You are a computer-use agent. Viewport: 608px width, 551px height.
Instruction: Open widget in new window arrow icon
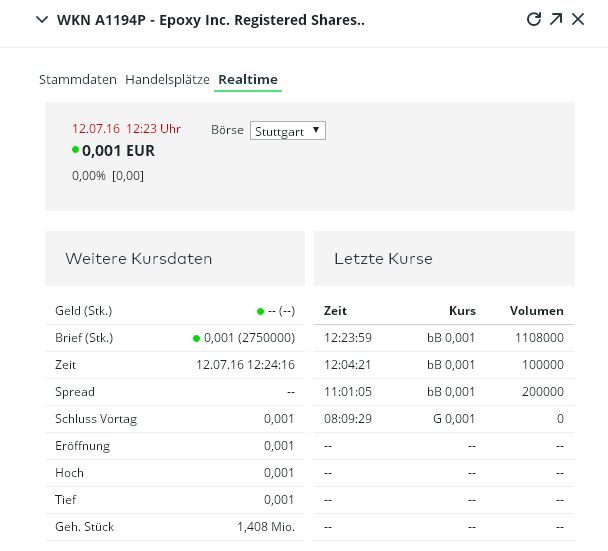[556, 19]
